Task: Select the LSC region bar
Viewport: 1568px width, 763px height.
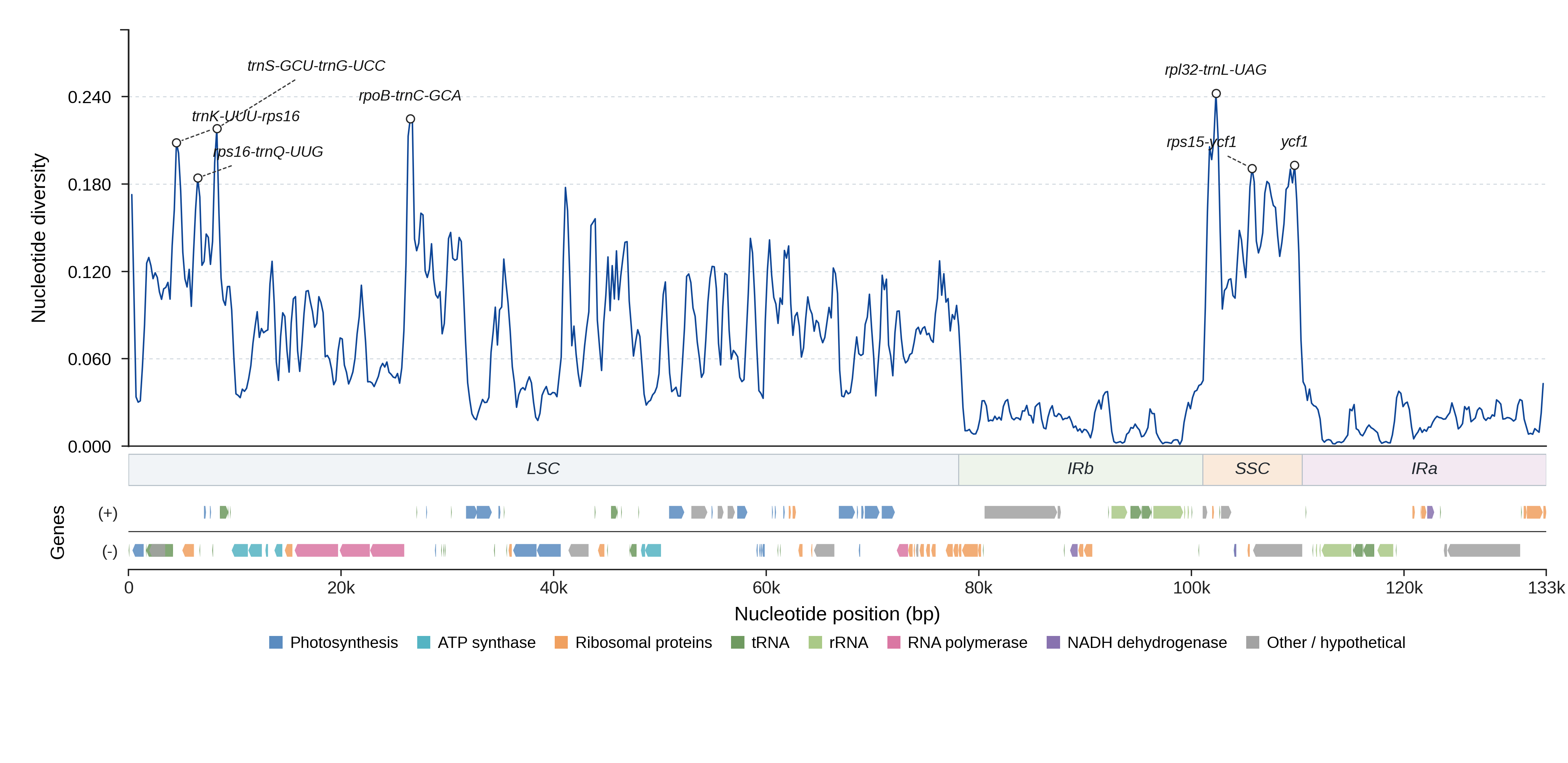Action: coord(543,469)
